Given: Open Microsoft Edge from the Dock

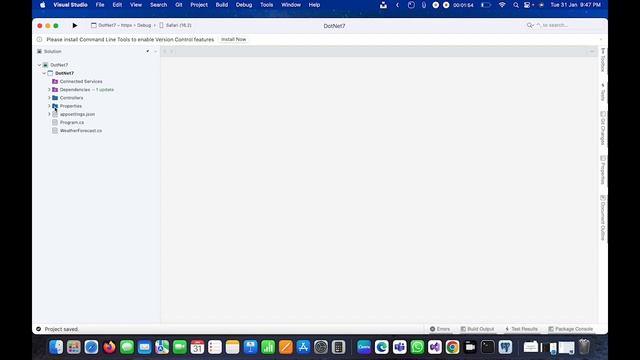Looking at the screenshot, I should 382,347.
